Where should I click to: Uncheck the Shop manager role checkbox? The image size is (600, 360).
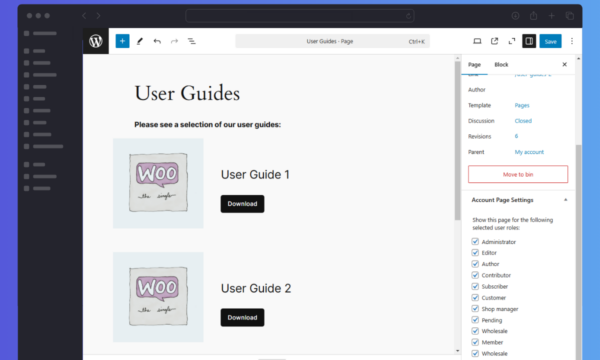pyautogui.click(x=475, y=308)
